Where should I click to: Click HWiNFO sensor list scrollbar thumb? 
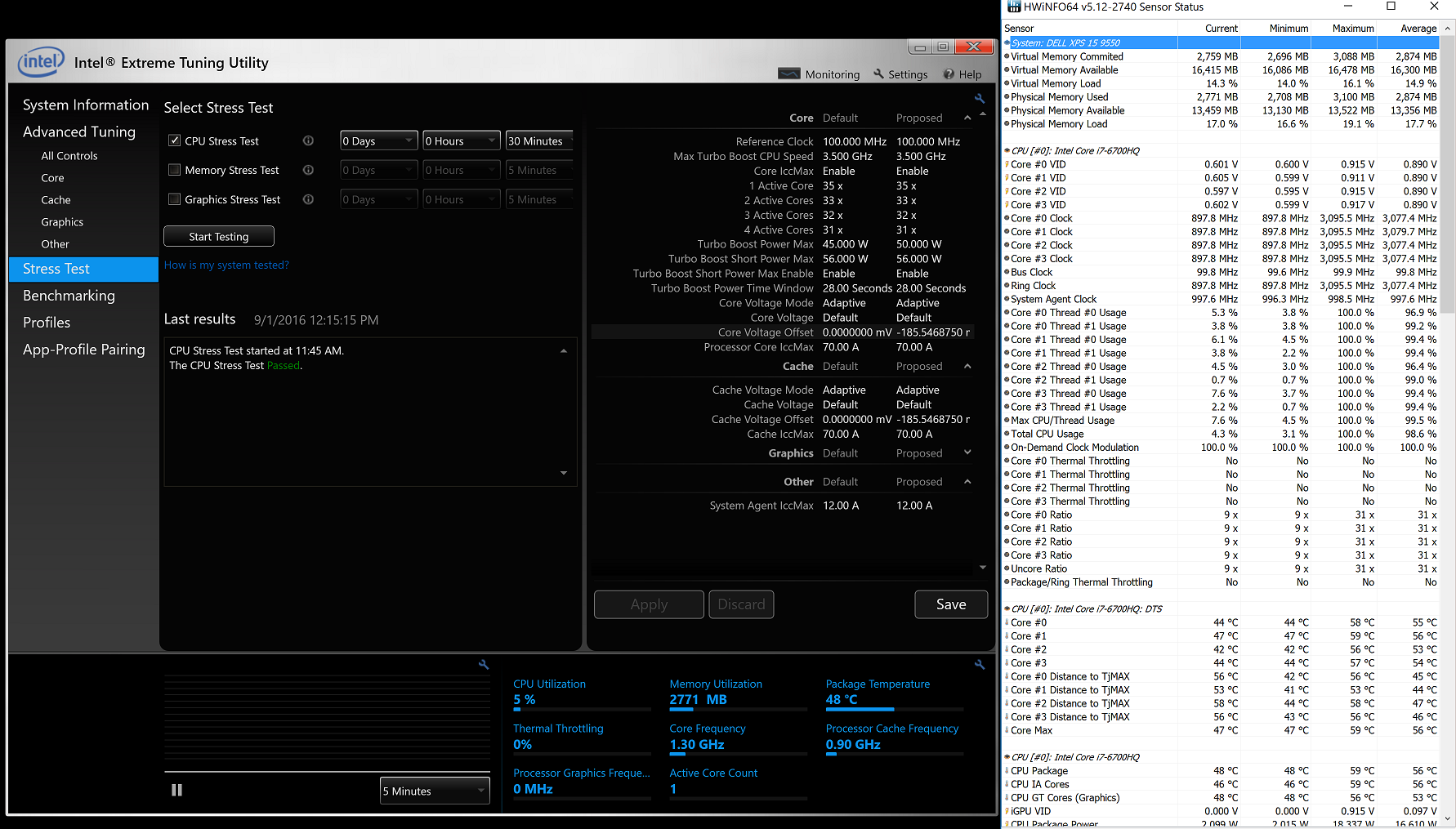tap(1448, 176)
